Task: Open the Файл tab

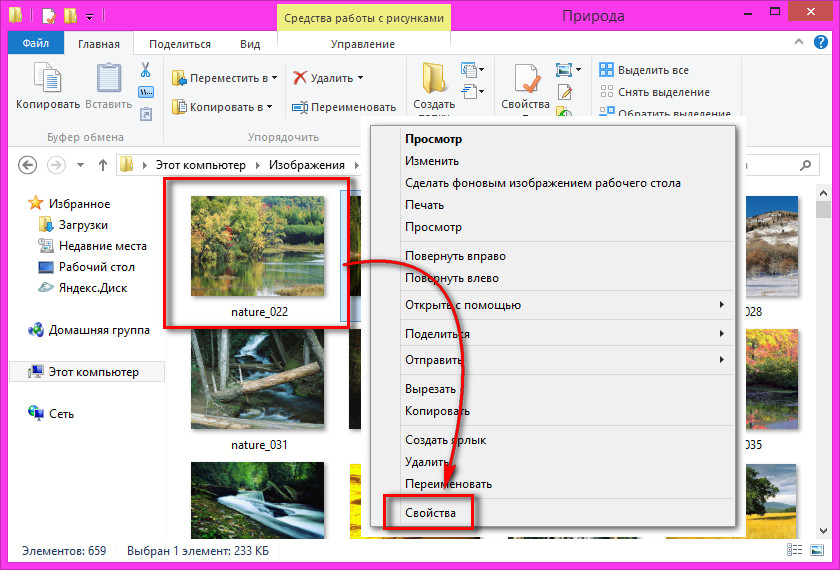Action: (36, 43)
